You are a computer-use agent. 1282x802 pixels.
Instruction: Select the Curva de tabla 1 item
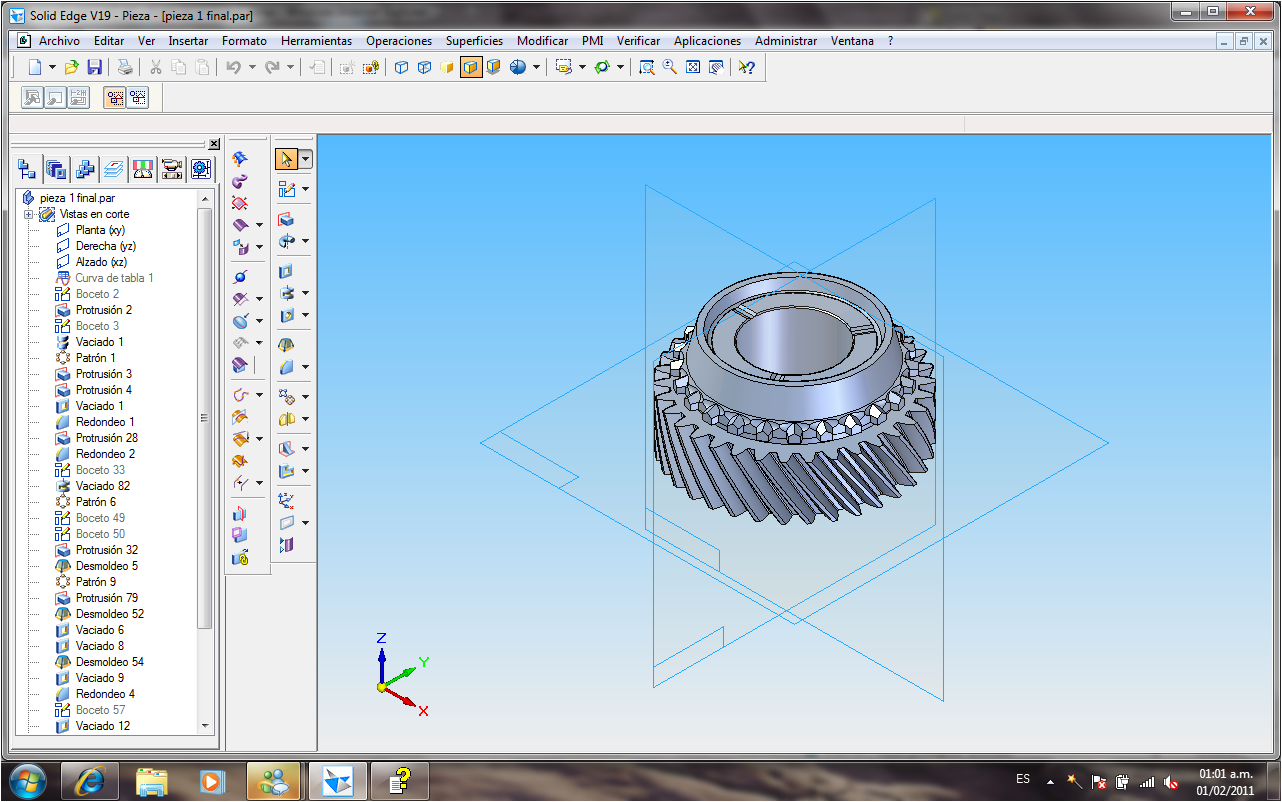(114, 278)
